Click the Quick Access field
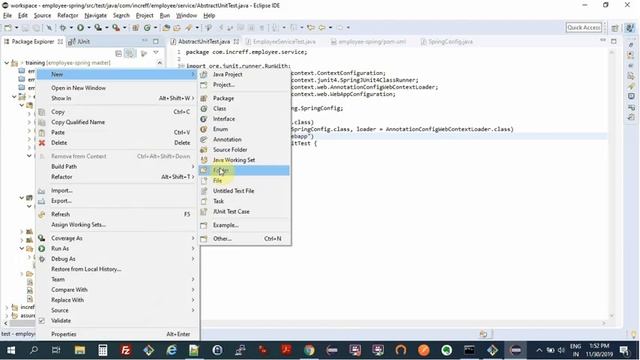 click(584, 27)
